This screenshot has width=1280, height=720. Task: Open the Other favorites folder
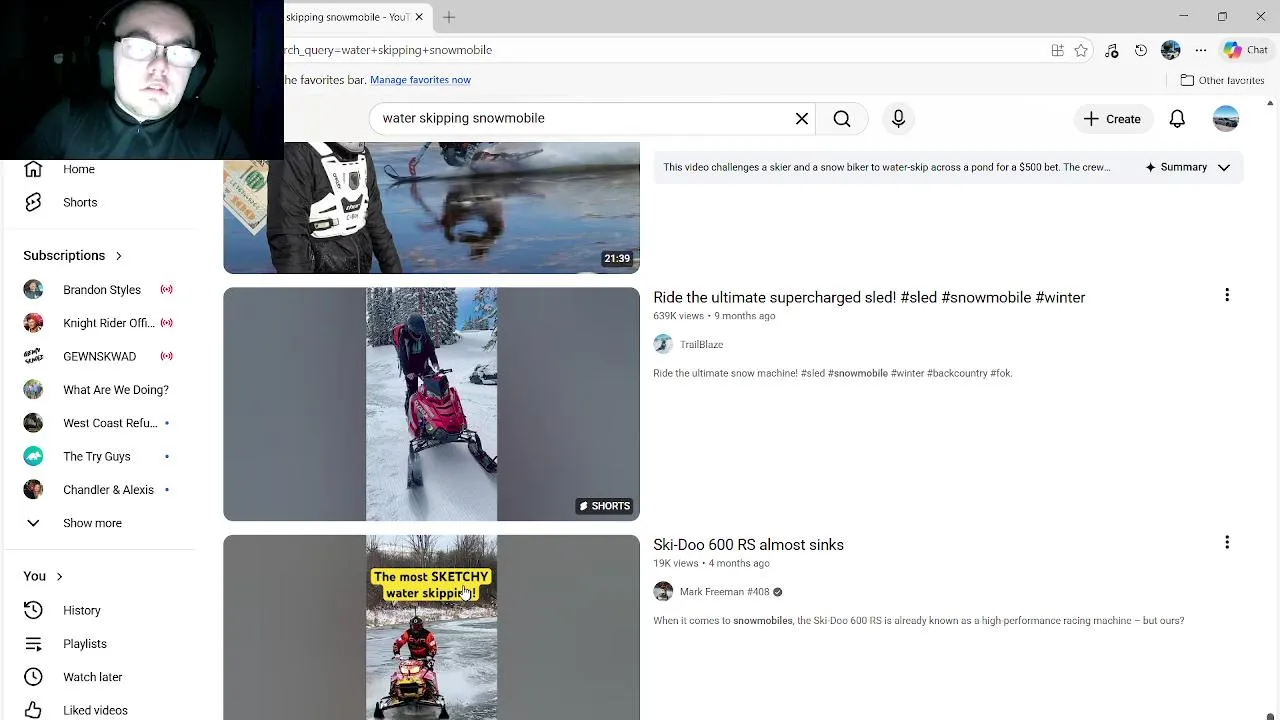coord(1222,80)
